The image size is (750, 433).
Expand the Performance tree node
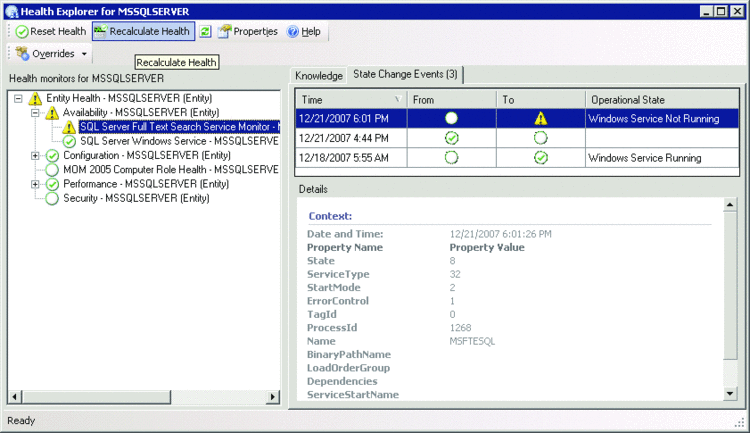(36, 184)
